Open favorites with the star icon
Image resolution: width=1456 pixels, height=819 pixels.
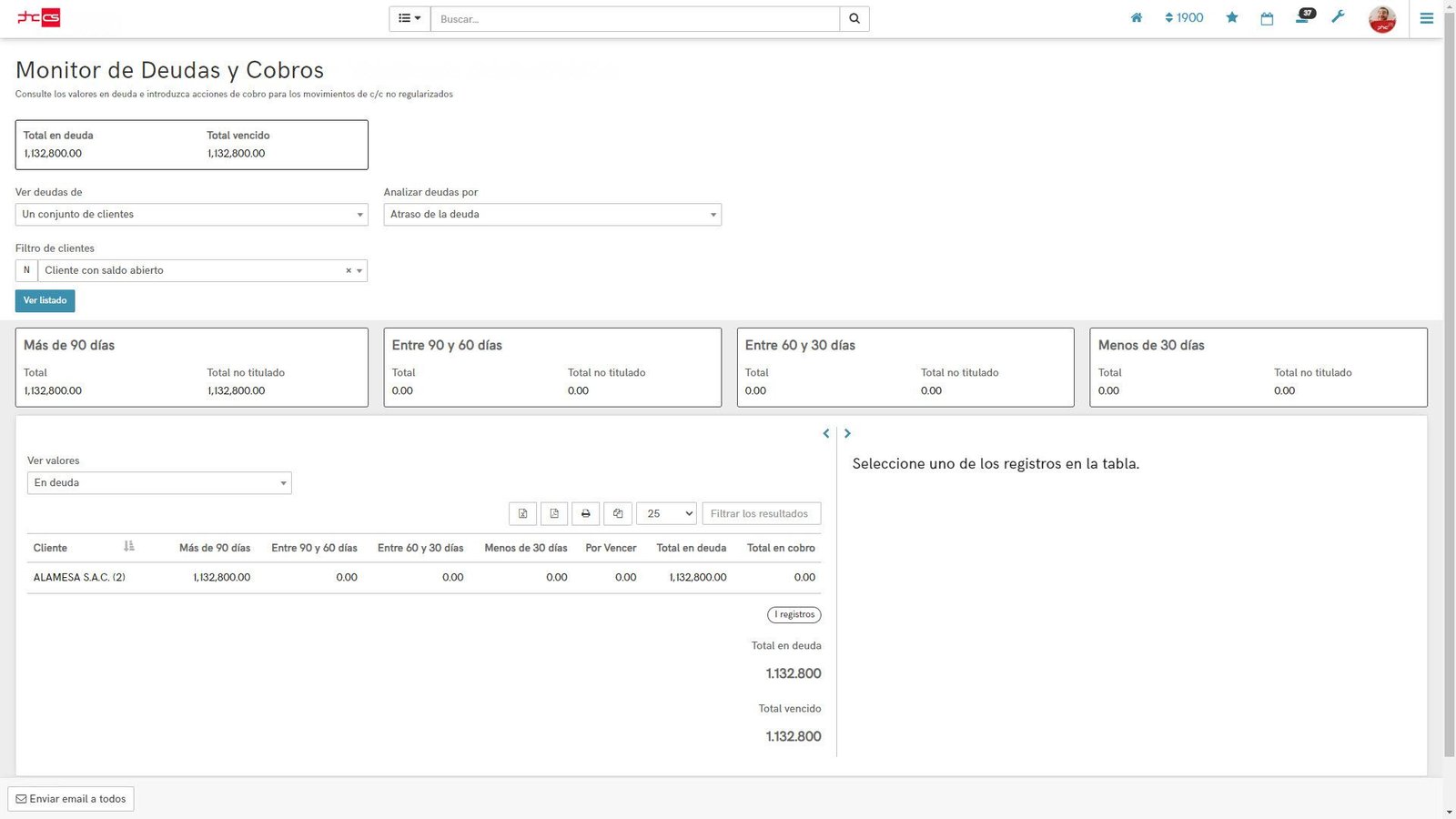point(1232,18)
